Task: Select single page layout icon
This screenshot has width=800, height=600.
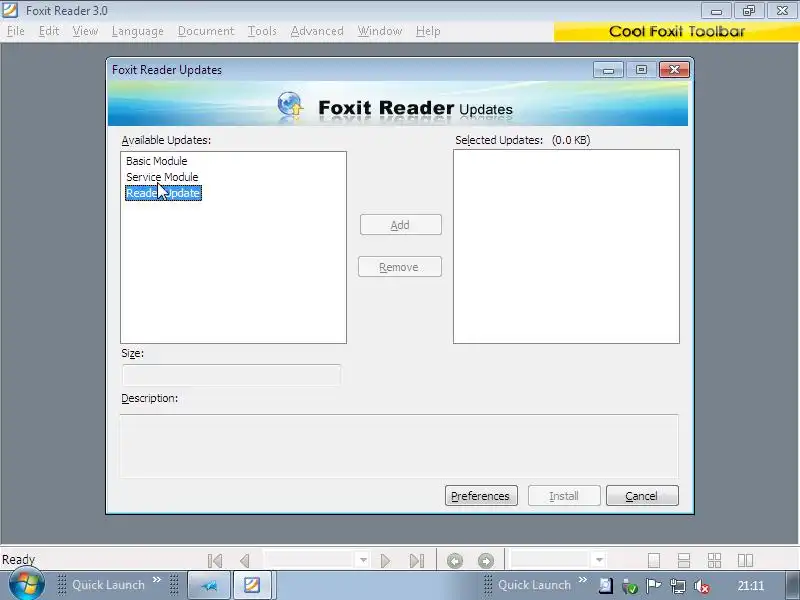Action: (x=654, y=560)
